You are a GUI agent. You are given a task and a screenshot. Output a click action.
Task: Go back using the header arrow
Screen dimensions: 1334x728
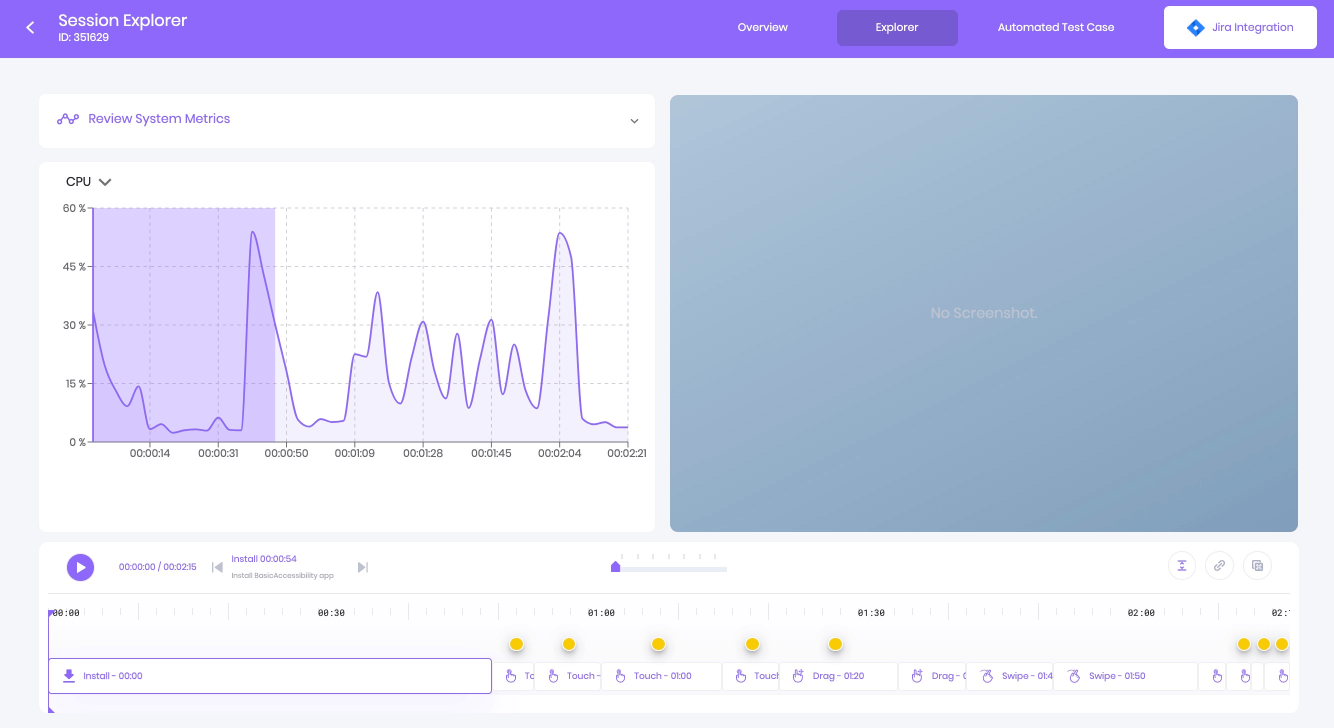pyautogui.click(x=30, y=28)
